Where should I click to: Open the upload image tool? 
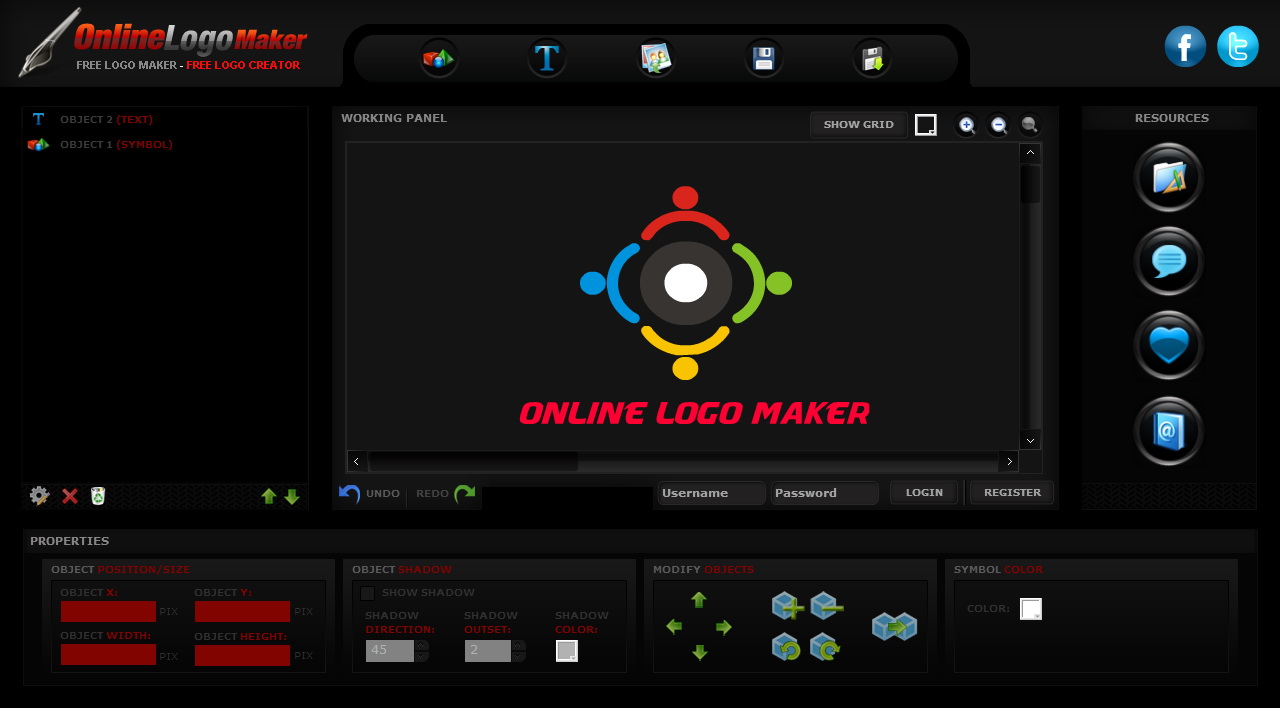(656, 58)
